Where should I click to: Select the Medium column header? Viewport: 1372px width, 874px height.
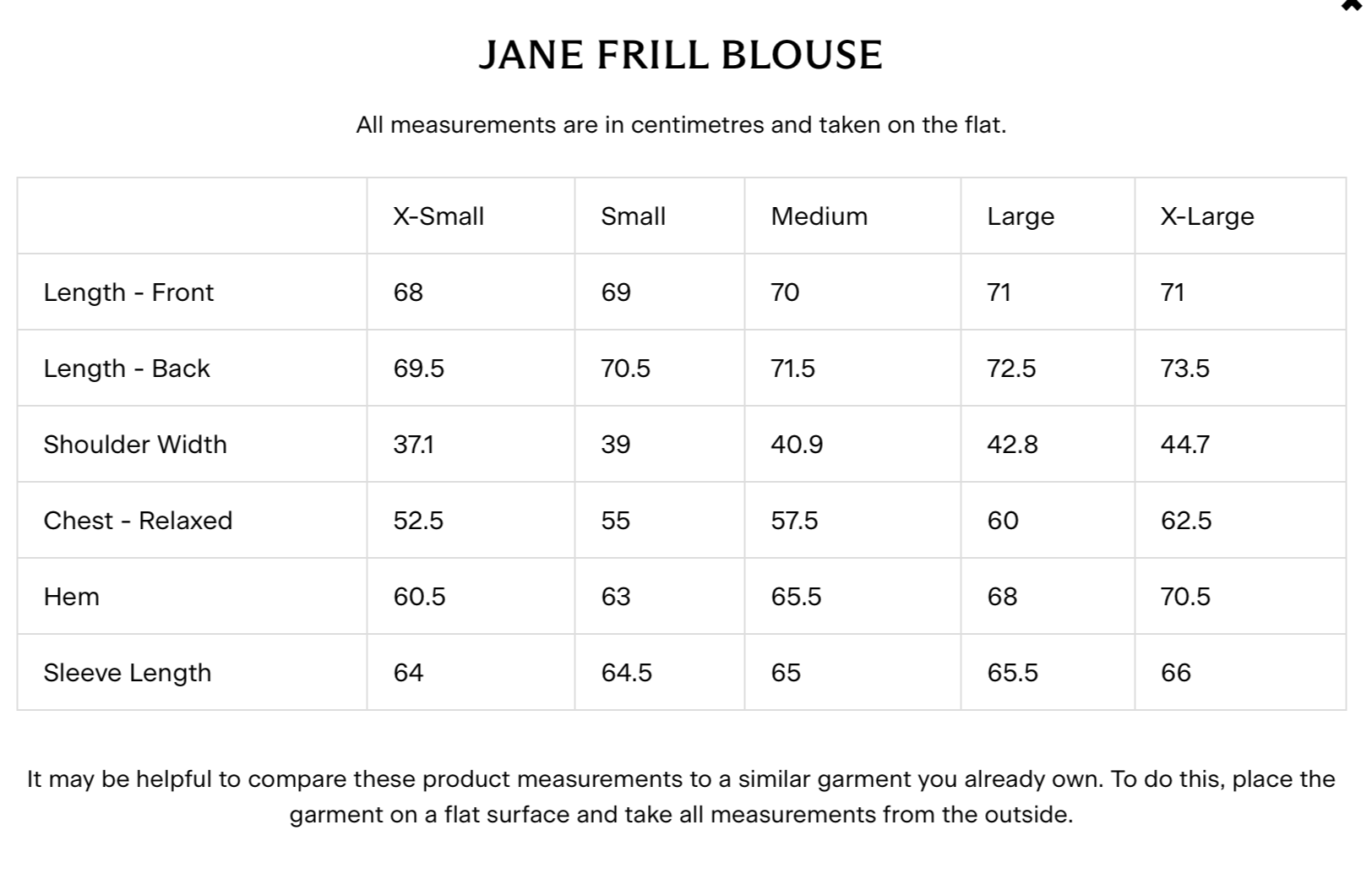pos(819,216)
